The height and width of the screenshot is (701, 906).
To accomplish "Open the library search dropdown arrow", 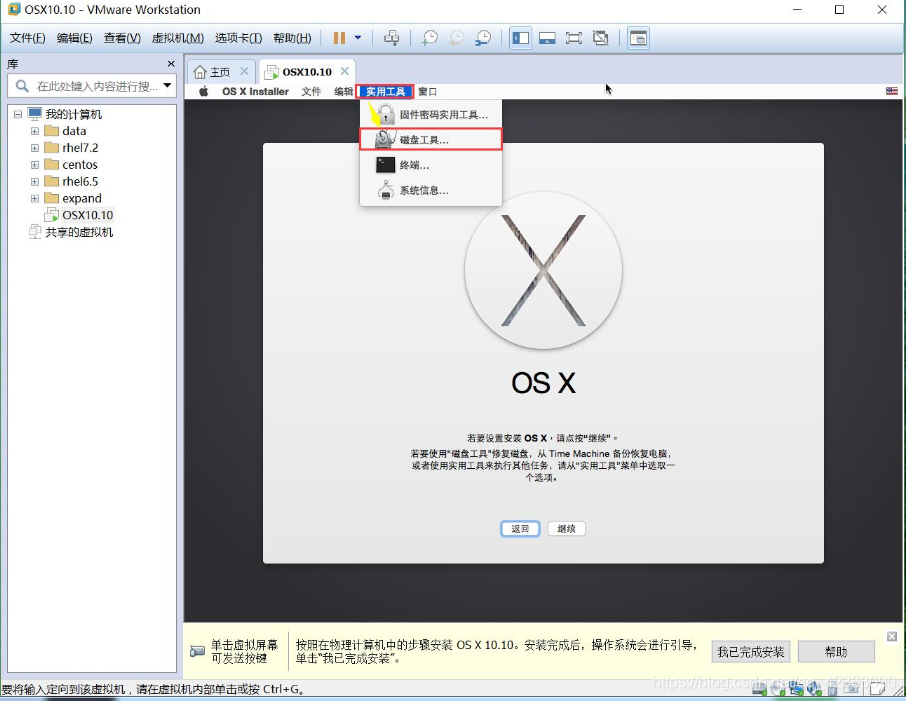I will [168, 86].
